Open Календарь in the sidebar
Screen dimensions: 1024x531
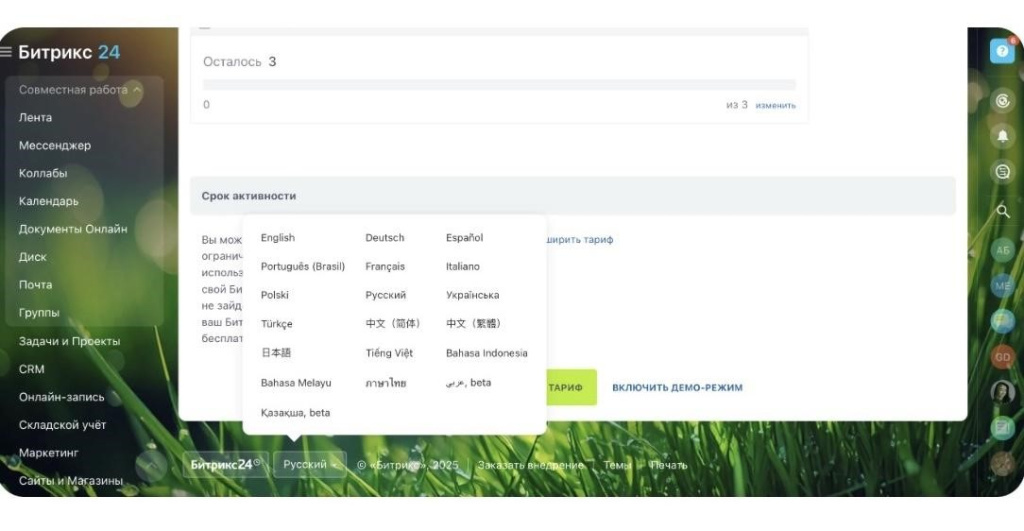(x=48, y=201)
